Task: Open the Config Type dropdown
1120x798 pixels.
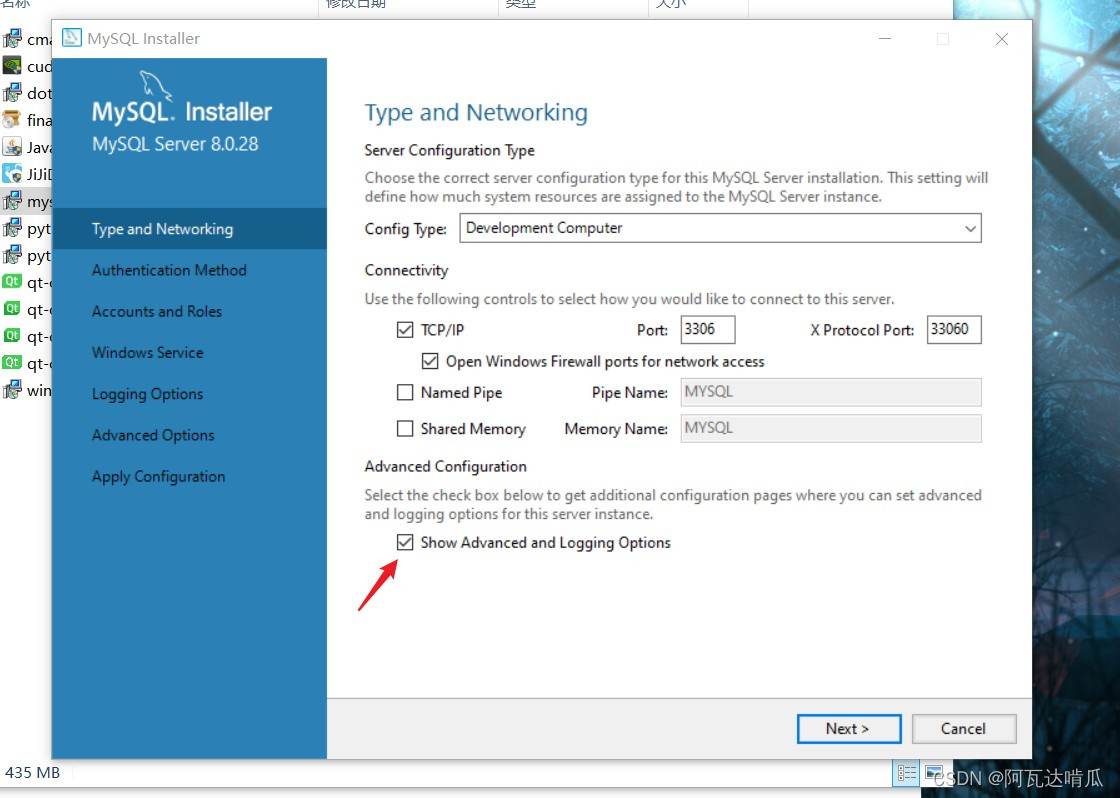Action: click(720, 228)
